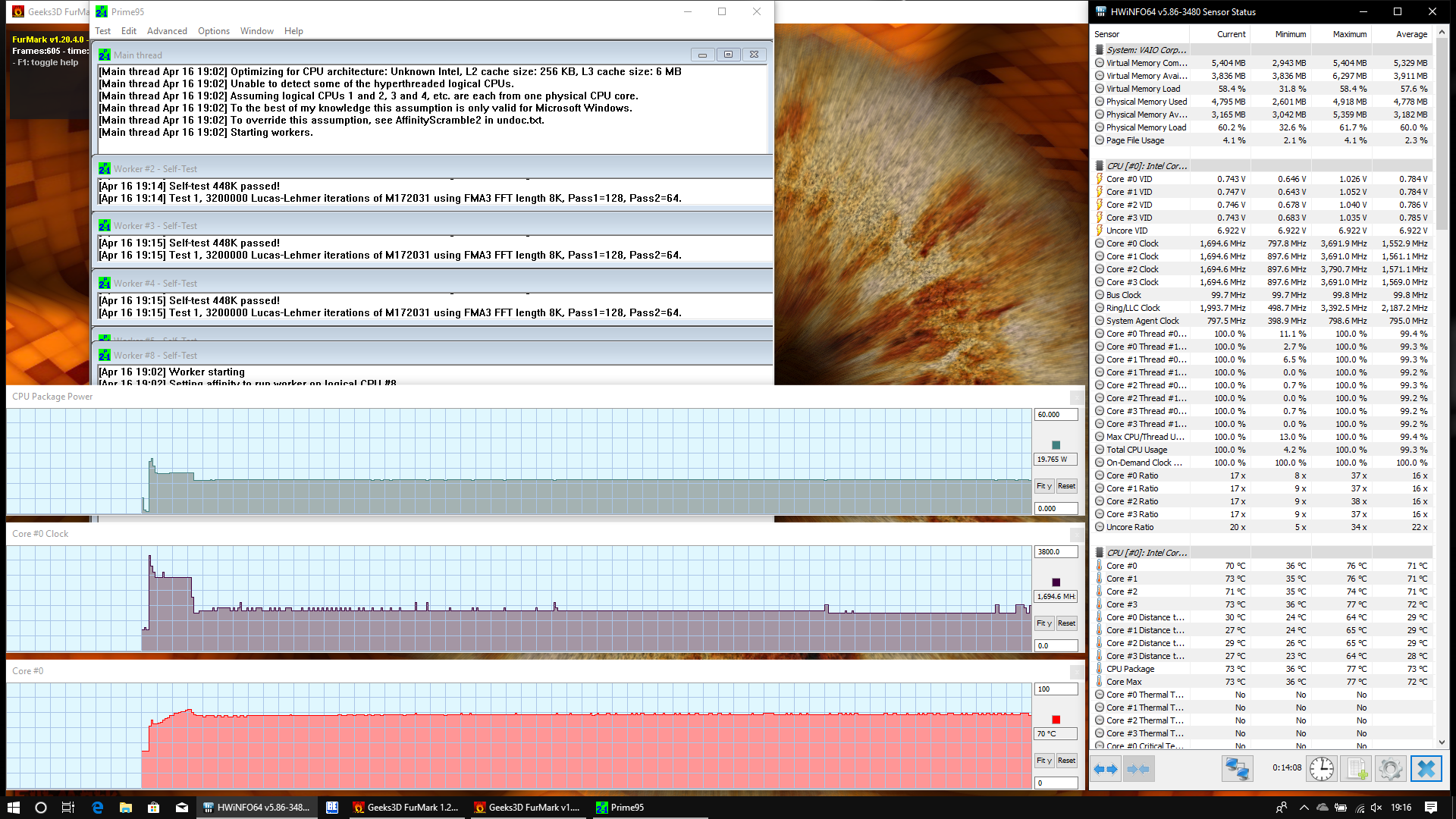Toggle Fit y on CPU Package Power graph

(x=1044, y=486)
